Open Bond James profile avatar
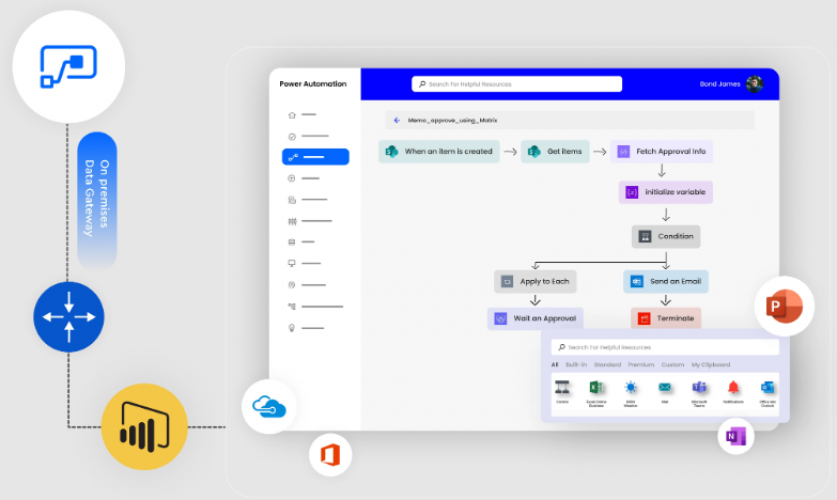This screenshot has height=500, width=837. point(754,84)
